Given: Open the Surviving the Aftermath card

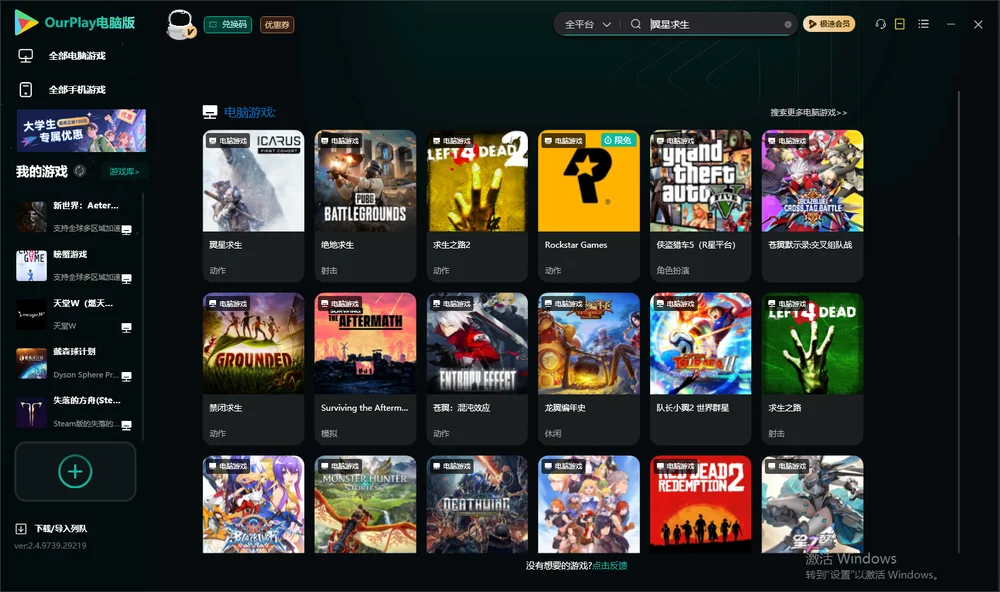Looking at the screenshot, I should click(x=365, y=369).
